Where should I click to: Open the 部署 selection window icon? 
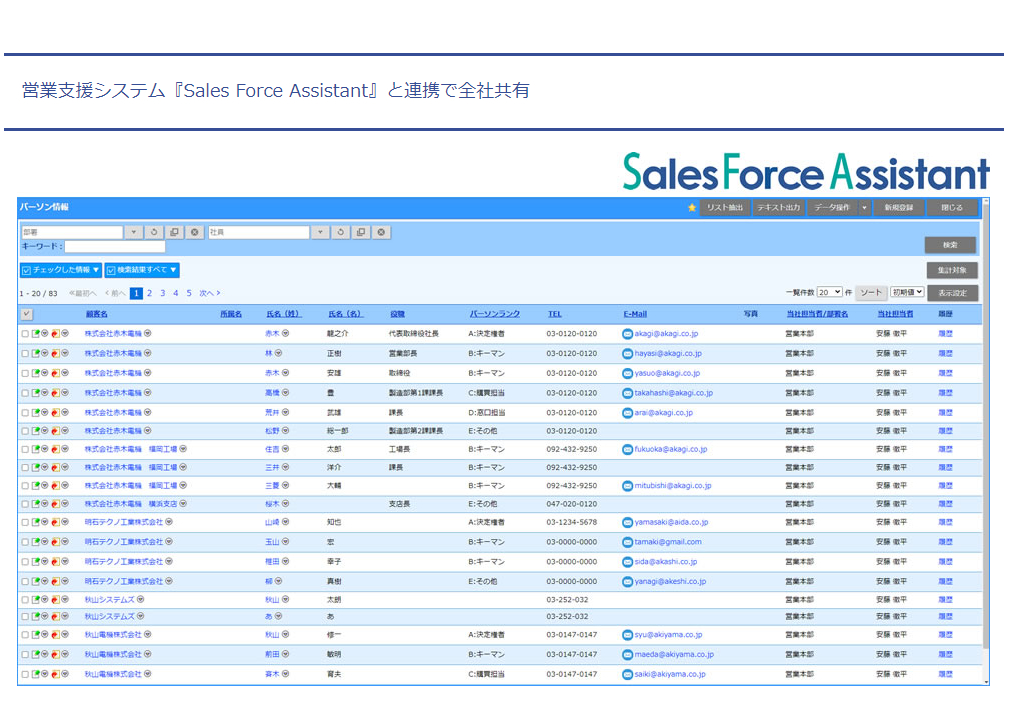pos(174,232)
